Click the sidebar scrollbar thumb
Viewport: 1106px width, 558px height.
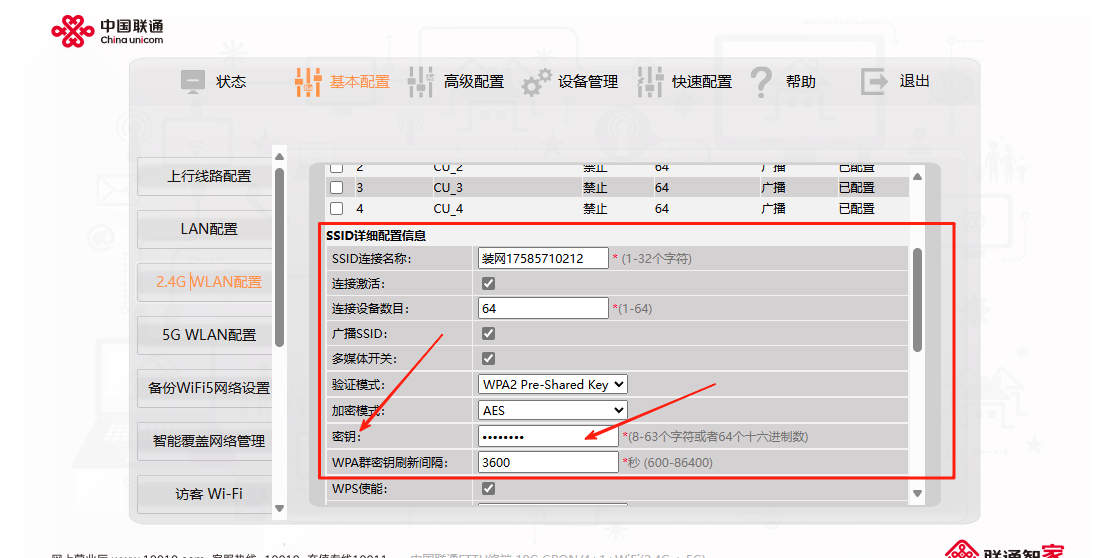[x=279, y=257]
